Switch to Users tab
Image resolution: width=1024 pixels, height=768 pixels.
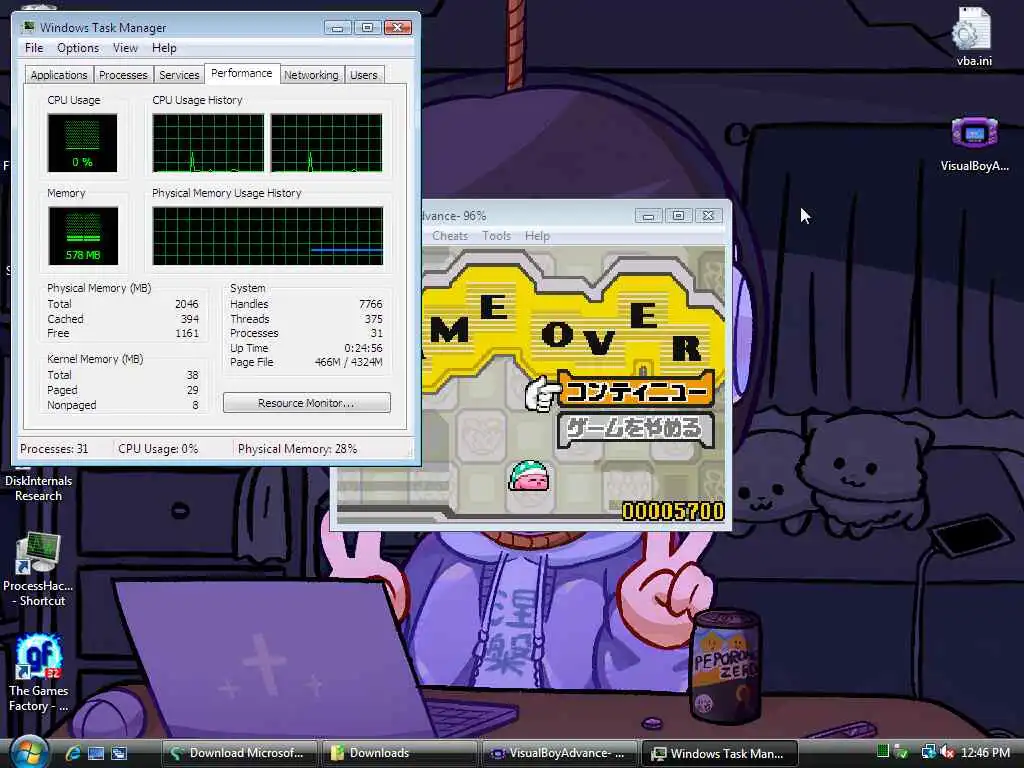pyautogui.click(x=363, y=74)
